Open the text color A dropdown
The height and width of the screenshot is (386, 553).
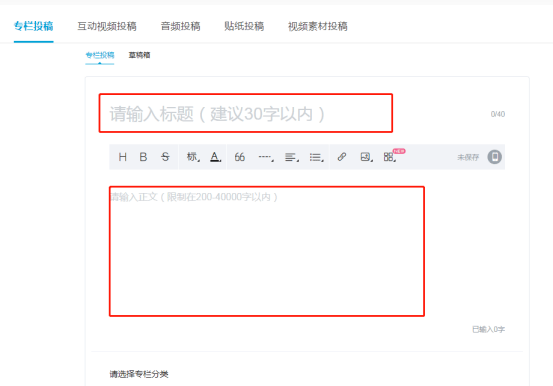click(x=215, y=157)
